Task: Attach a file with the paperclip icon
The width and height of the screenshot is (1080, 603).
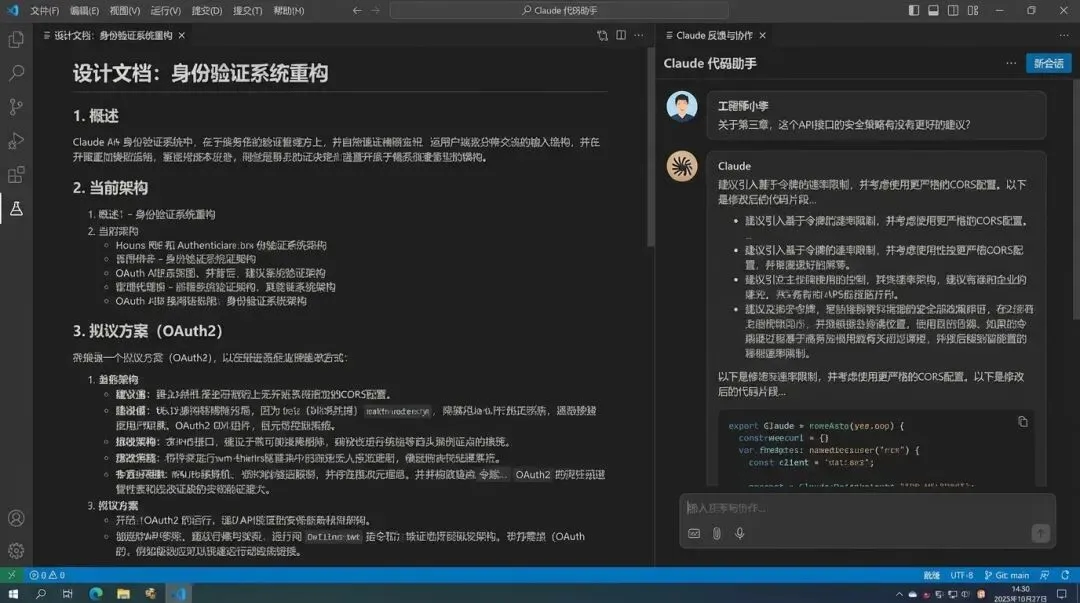Action: pos(716,533)
